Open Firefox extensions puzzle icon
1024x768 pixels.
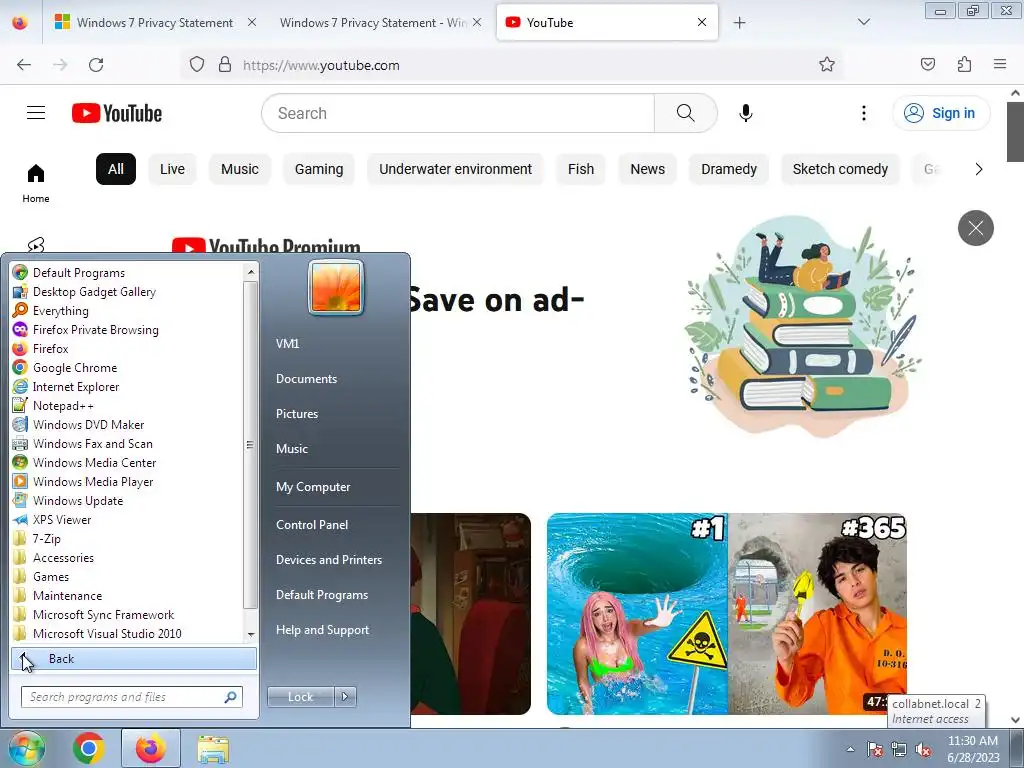(964, 64)
